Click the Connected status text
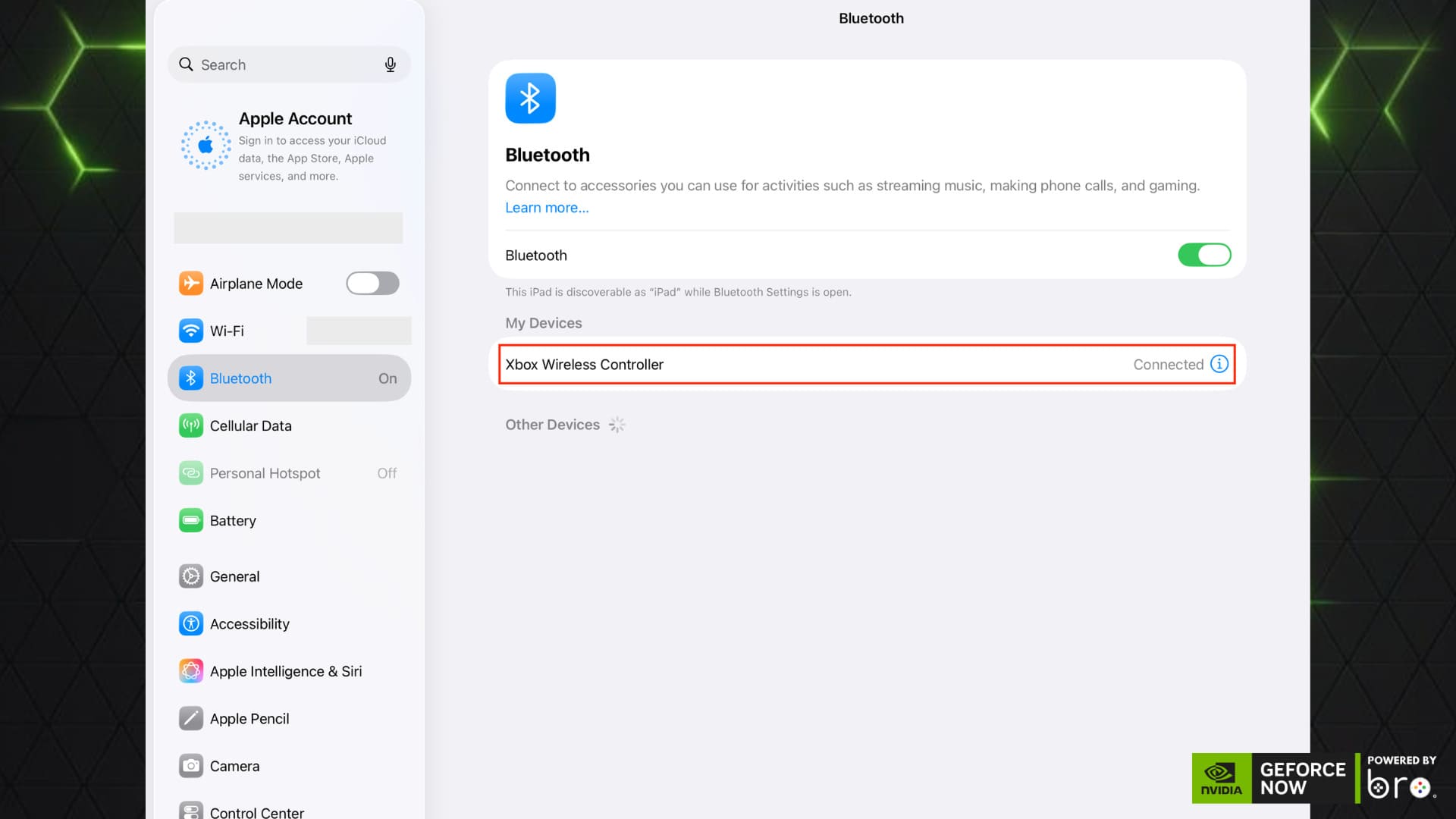 tap(1168, 365)
